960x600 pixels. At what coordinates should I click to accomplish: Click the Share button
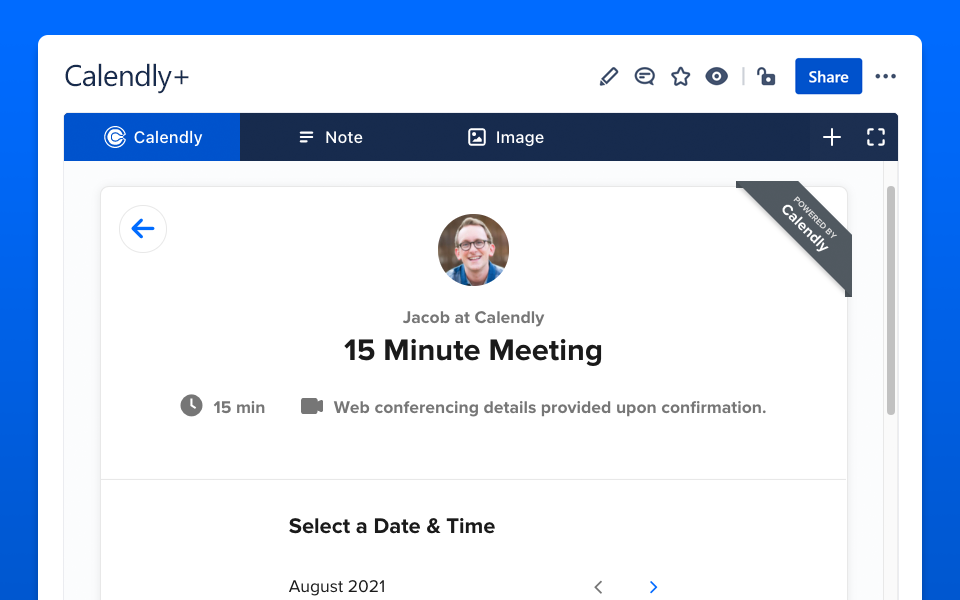[828, 77]
